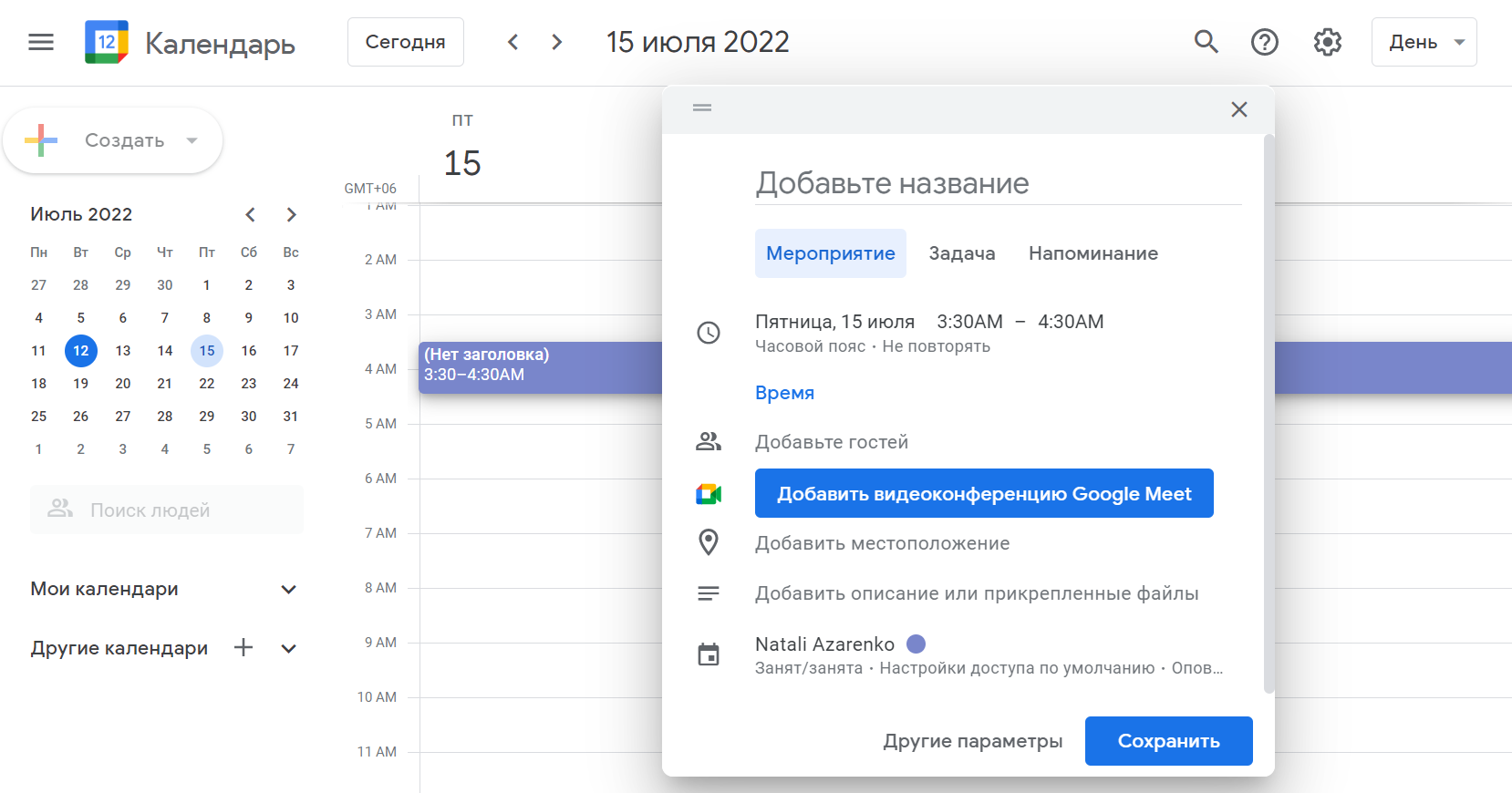
Task: Save the event with Сохранить
Action: click(1169, 741)
